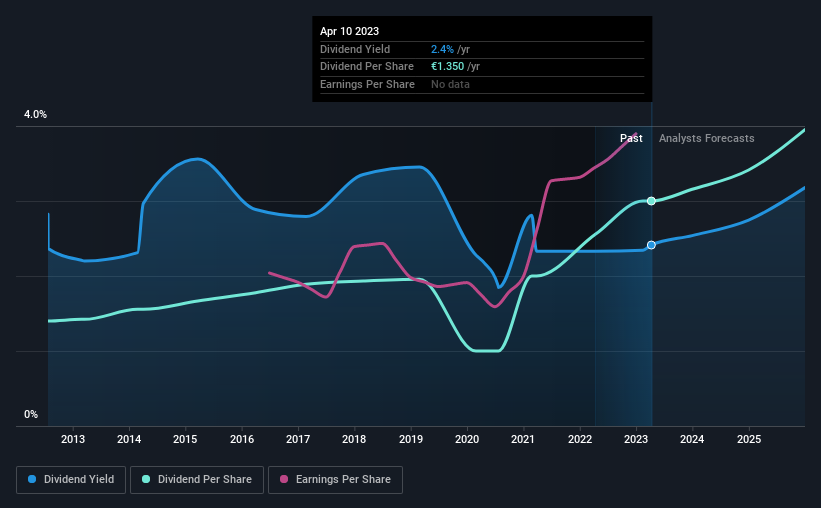
Task: Toggle the Dividend Per Share legend button
Action: coord(197,480)
